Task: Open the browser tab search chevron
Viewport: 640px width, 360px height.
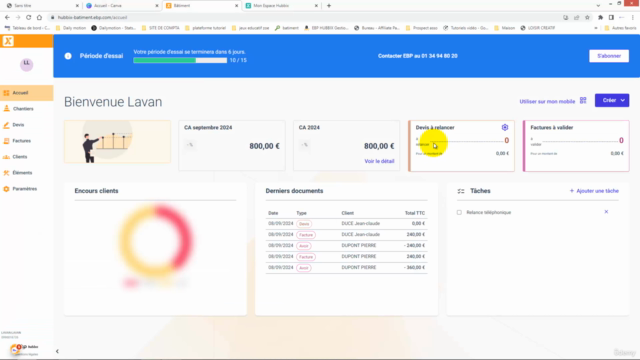Action: (x=598, y=6)
